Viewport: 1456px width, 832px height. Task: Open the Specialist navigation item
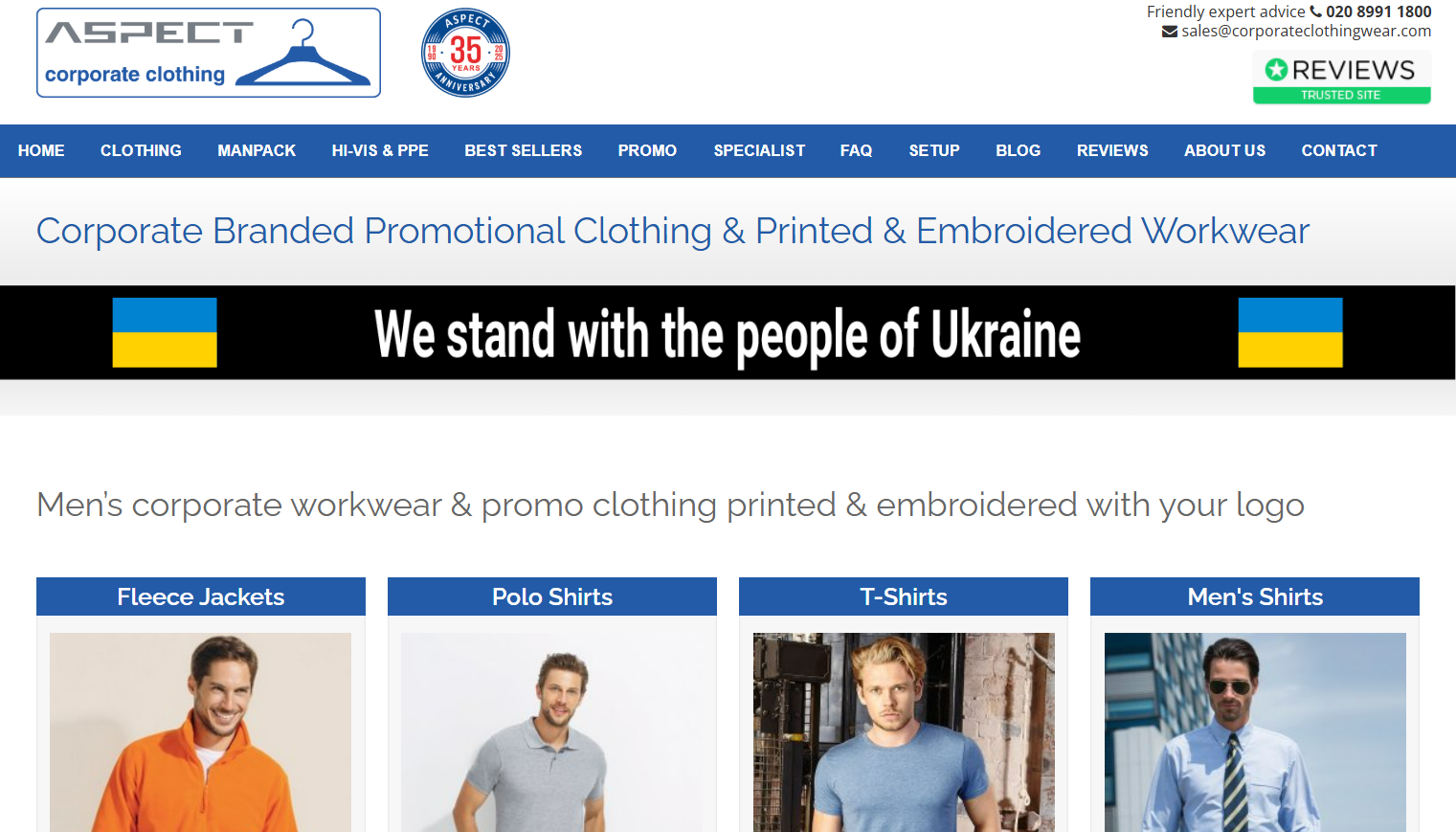(759, 150)
